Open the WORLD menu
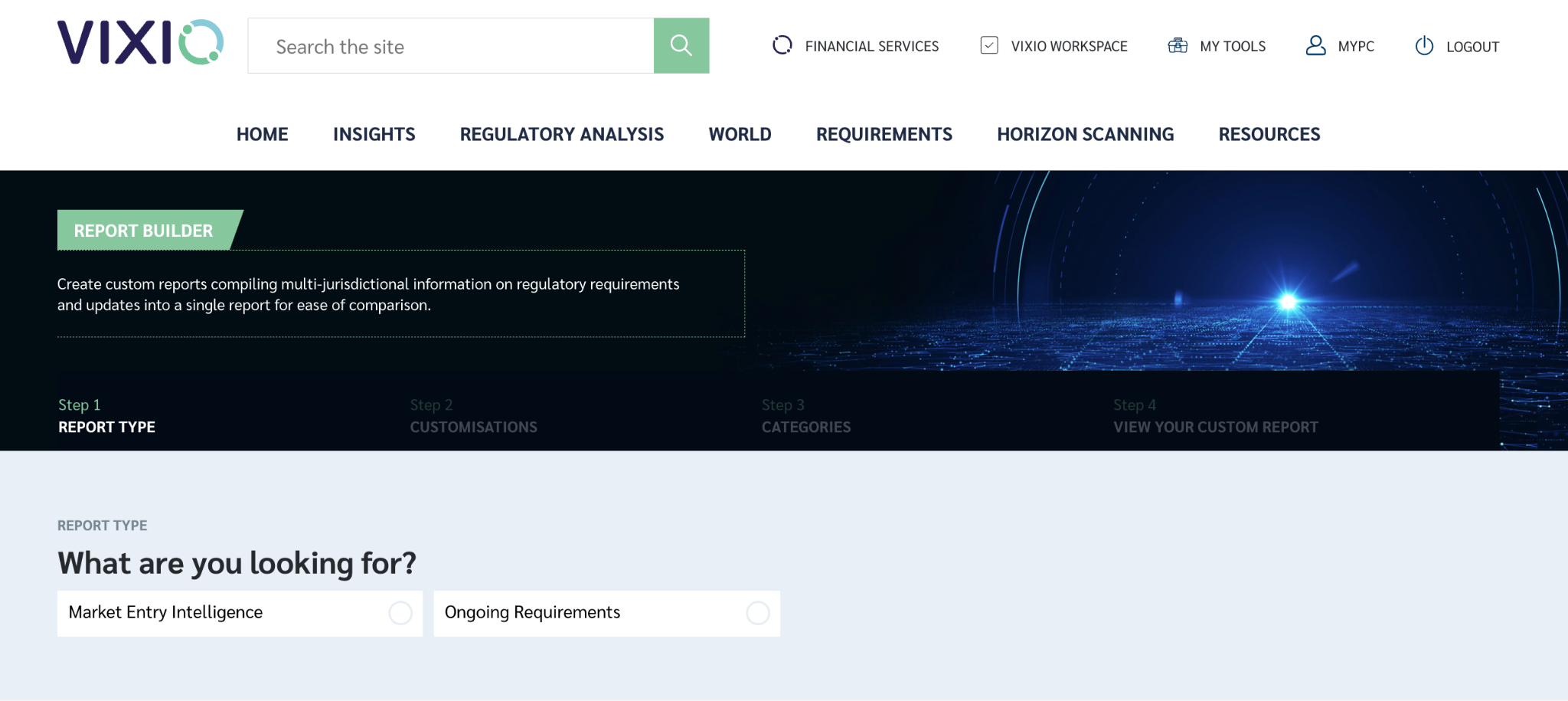 740,134
